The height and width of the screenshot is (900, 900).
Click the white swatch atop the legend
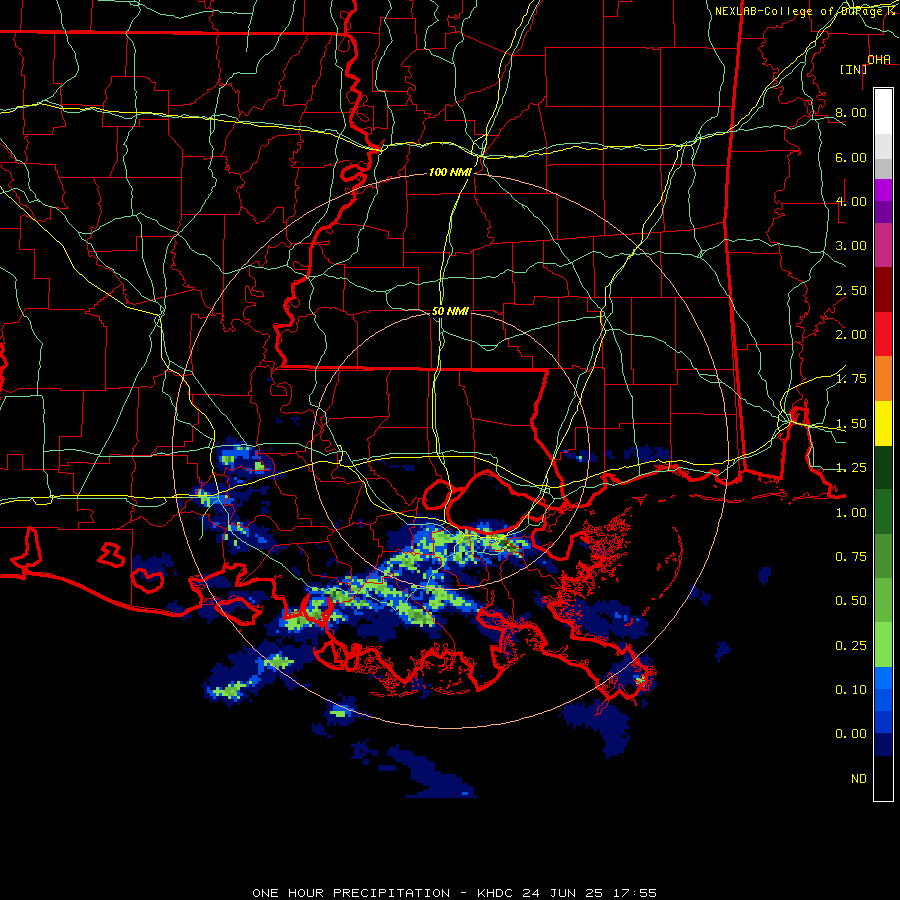pyautogui.click(x=883, y=111)
